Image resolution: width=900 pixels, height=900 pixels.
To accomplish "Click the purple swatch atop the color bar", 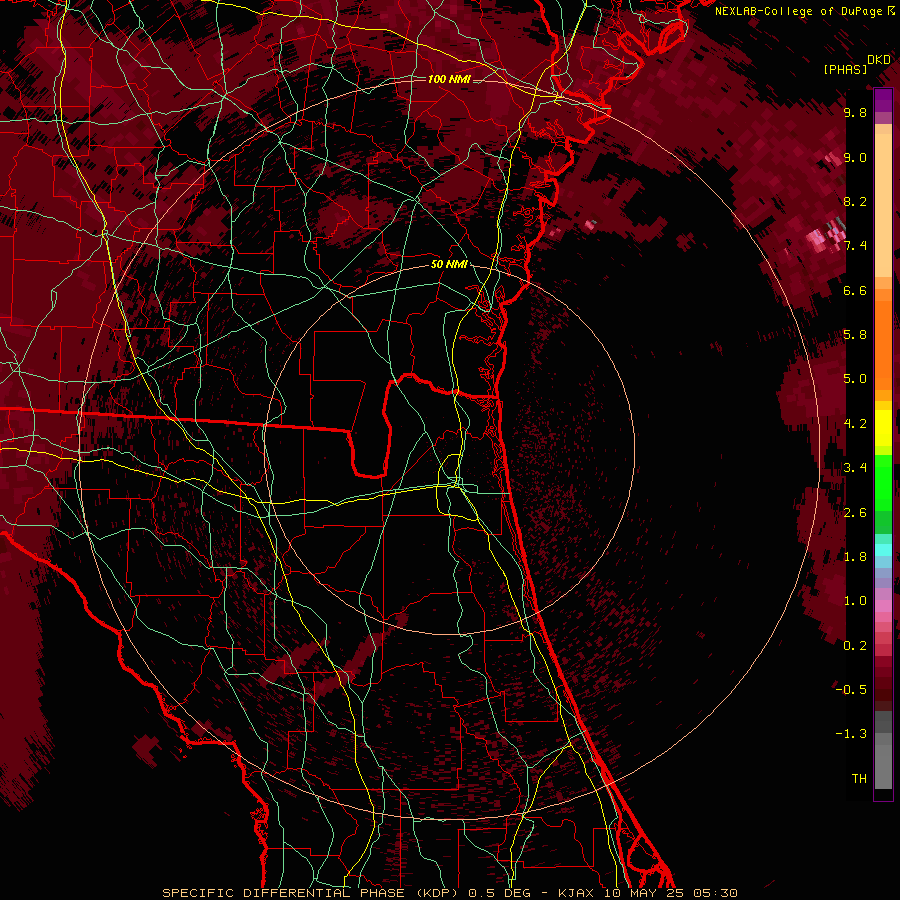I will click(x=883, y=100).
